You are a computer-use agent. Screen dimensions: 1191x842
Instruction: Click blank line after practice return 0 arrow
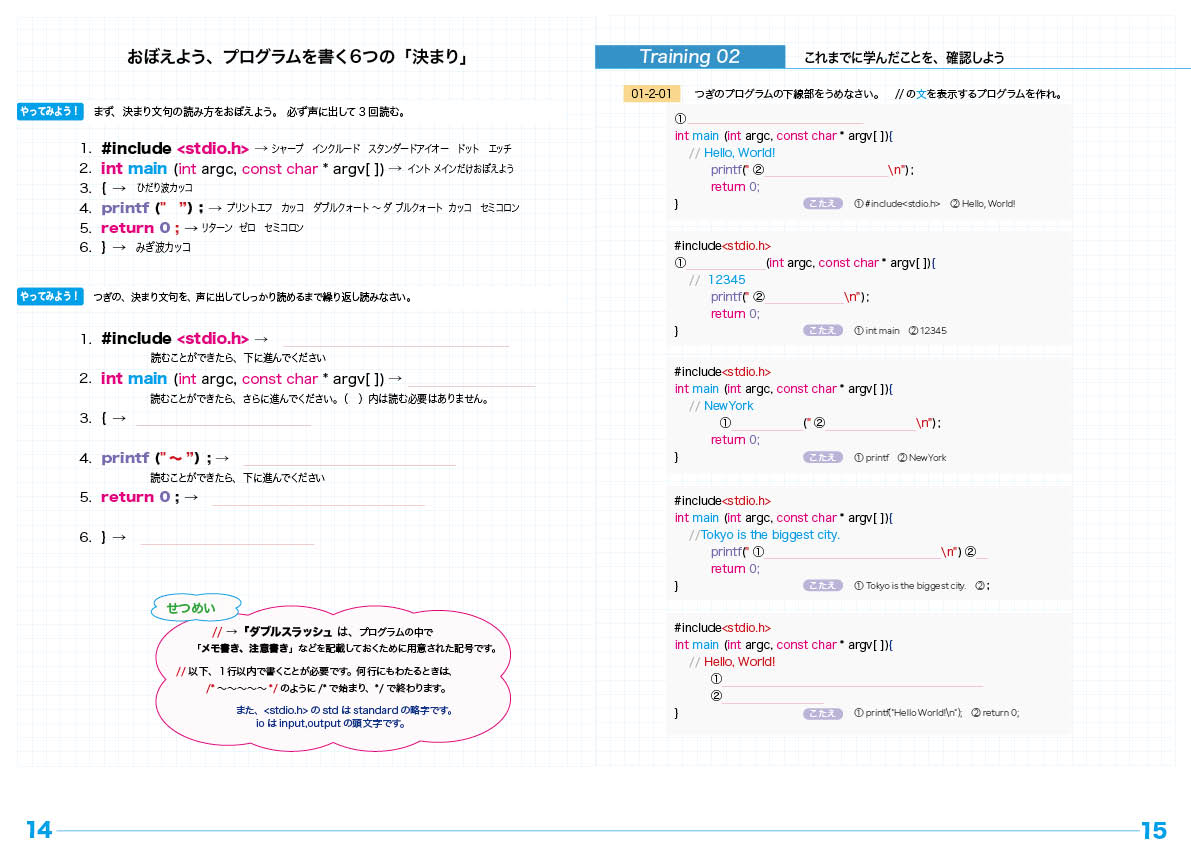tap(318, 499)
